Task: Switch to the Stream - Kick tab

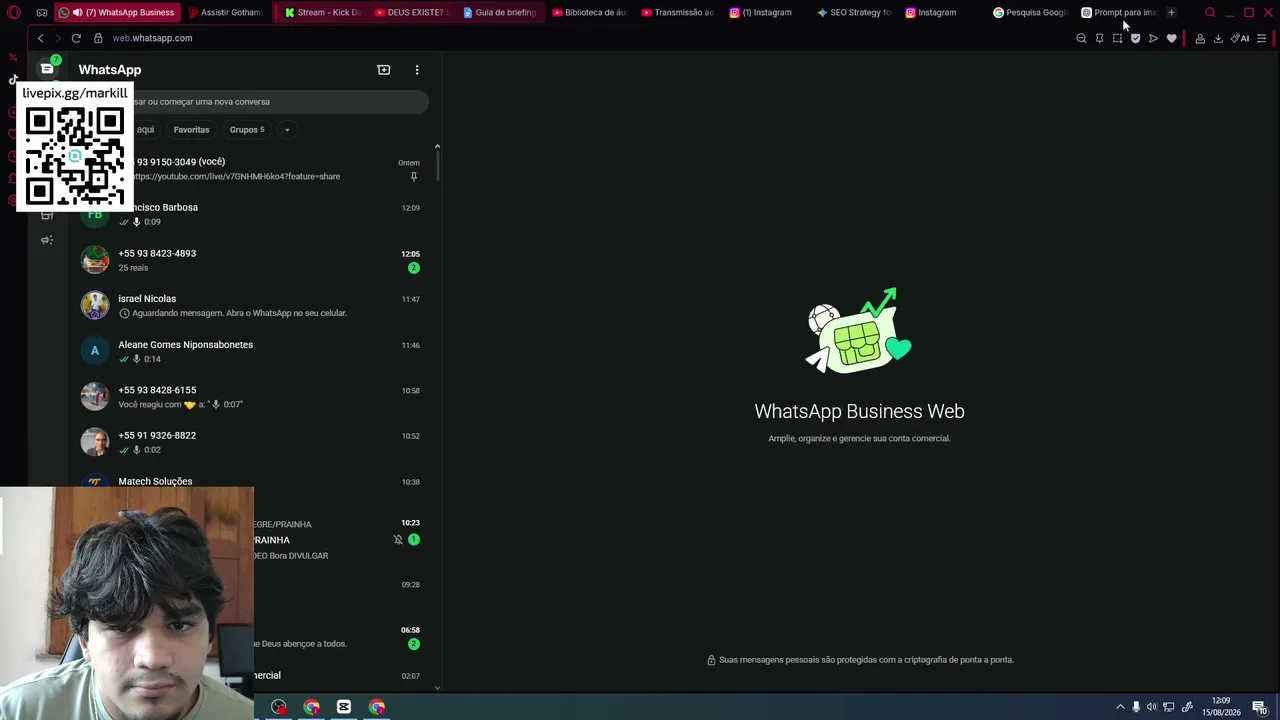Action: point(322,13)
